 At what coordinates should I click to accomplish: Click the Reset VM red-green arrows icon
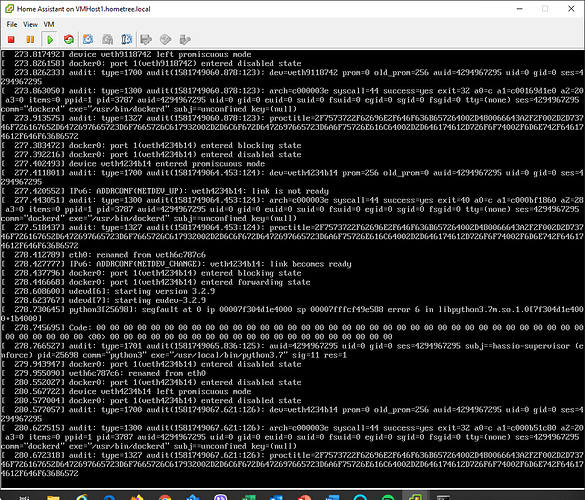[x=69, y=39]
